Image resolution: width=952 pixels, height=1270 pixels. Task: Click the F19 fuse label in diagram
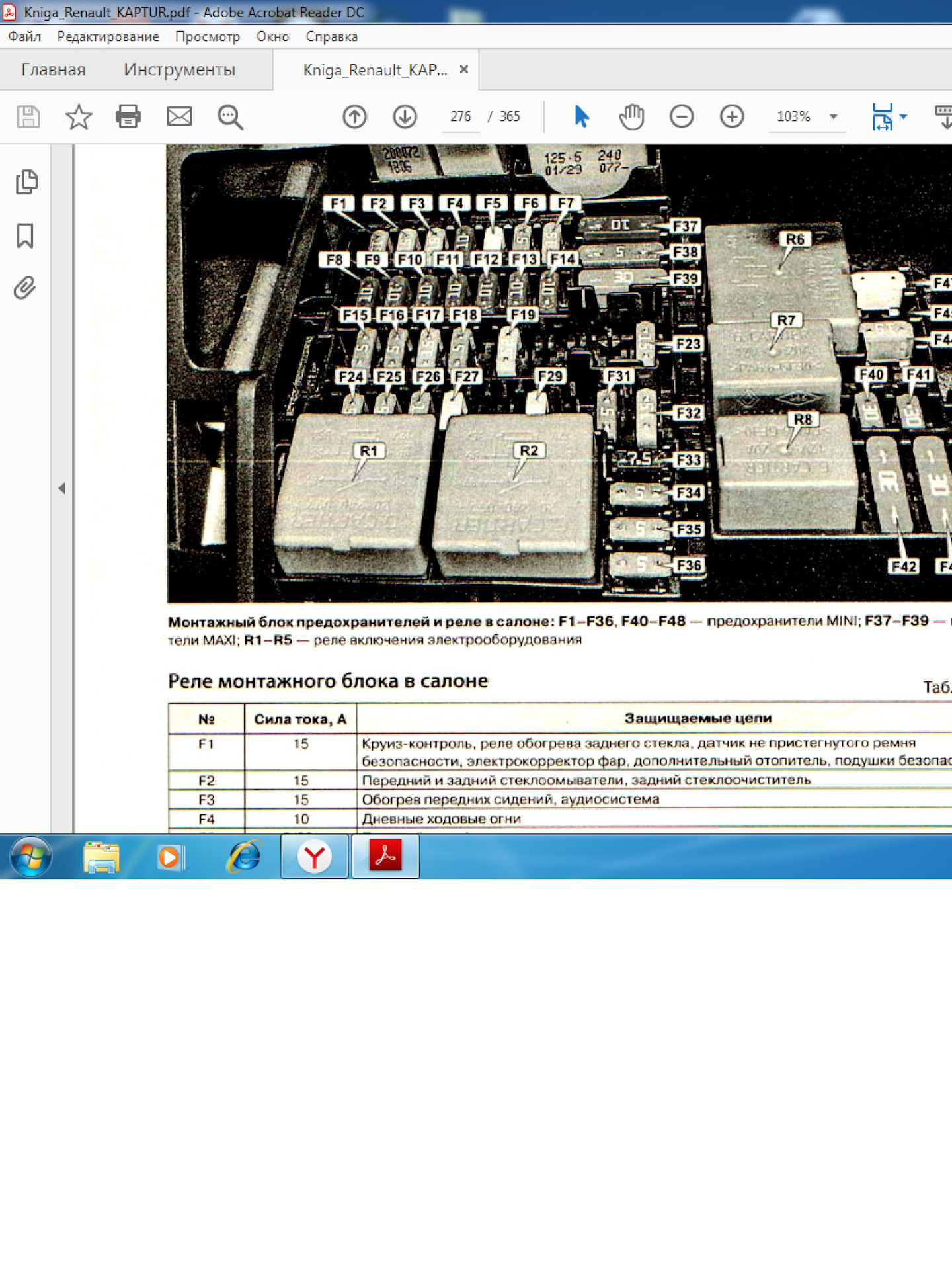click(x=523, y=314)
